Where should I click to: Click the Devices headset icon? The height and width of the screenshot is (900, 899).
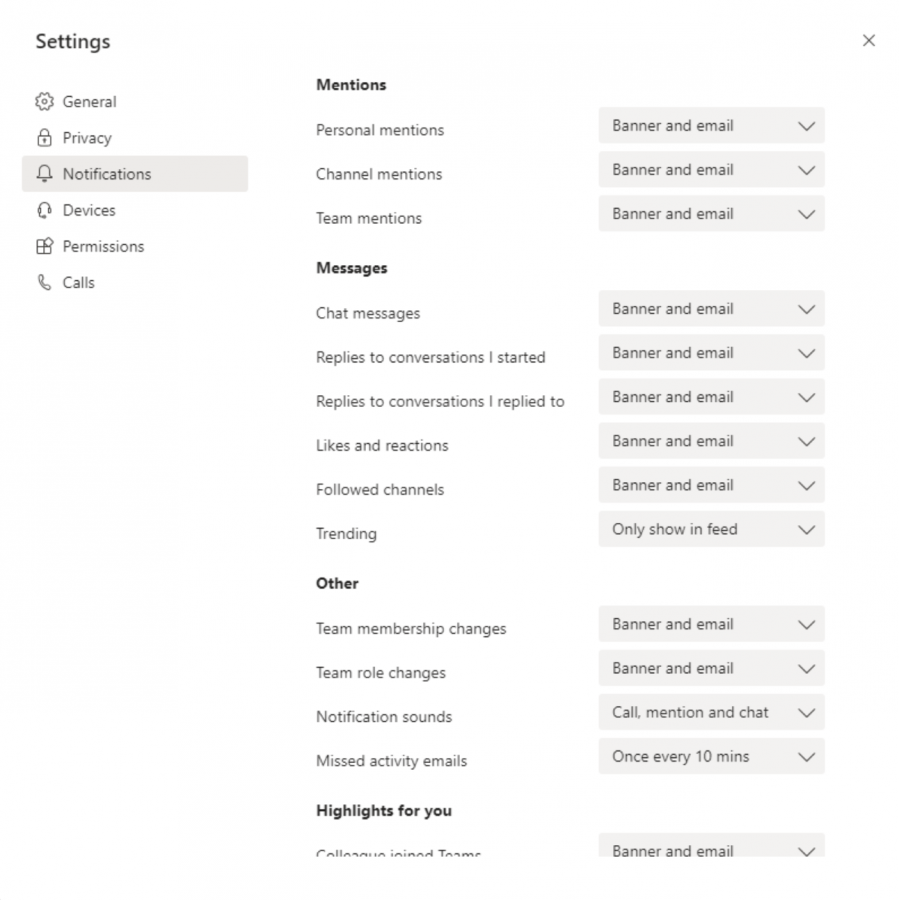point(45,210)
